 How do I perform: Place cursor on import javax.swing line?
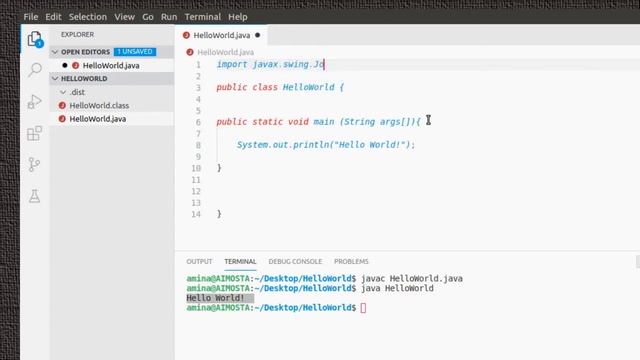(x=270, y=64)
